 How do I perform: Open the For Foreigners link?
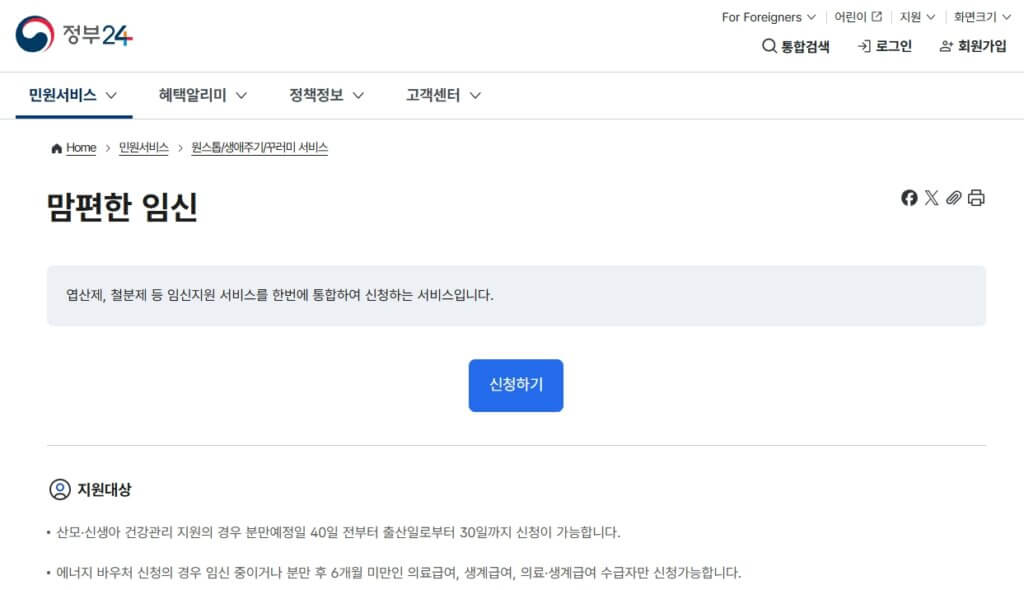765,16
